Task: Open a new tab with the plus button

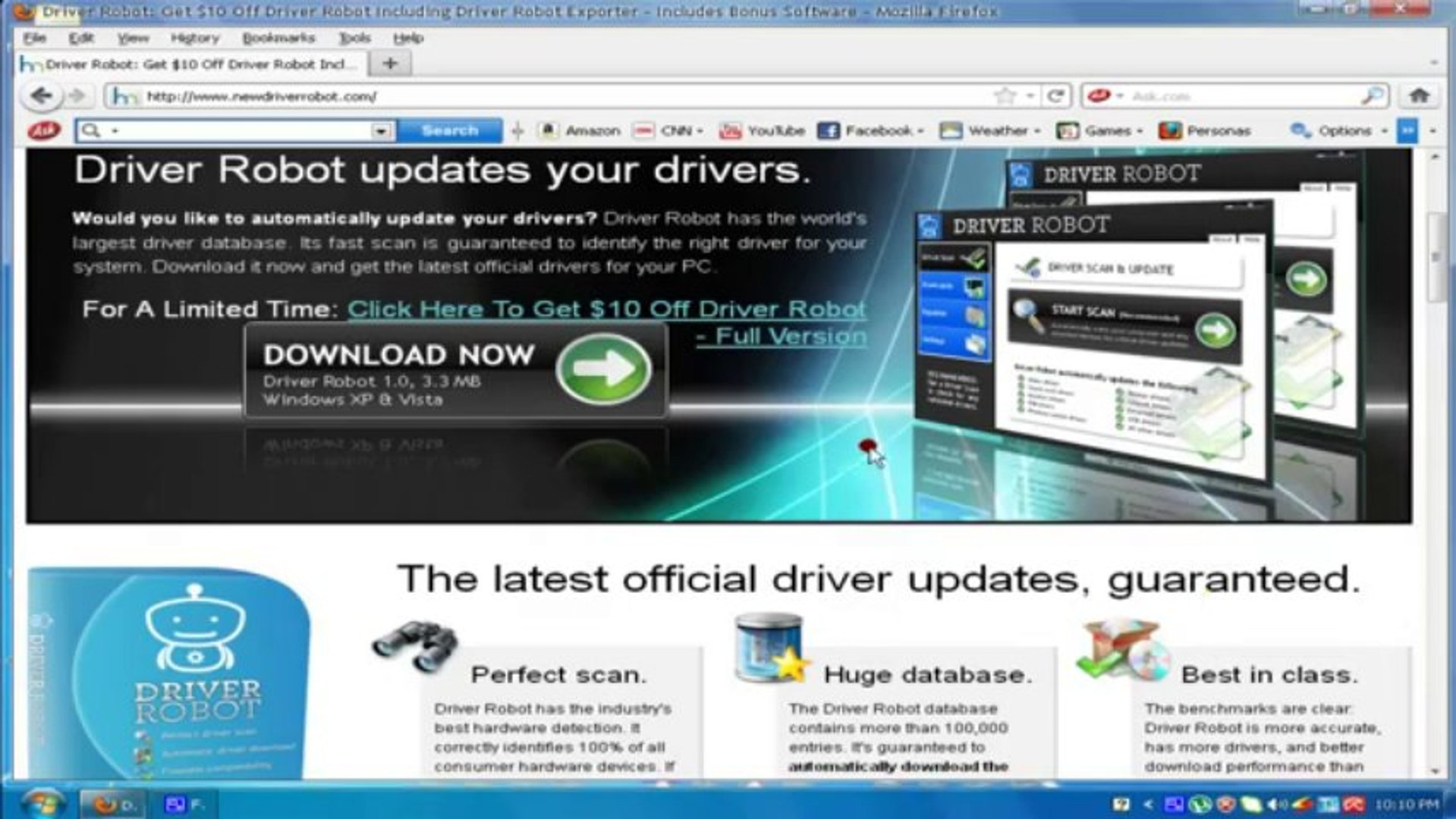Action: tap(390, 64)
